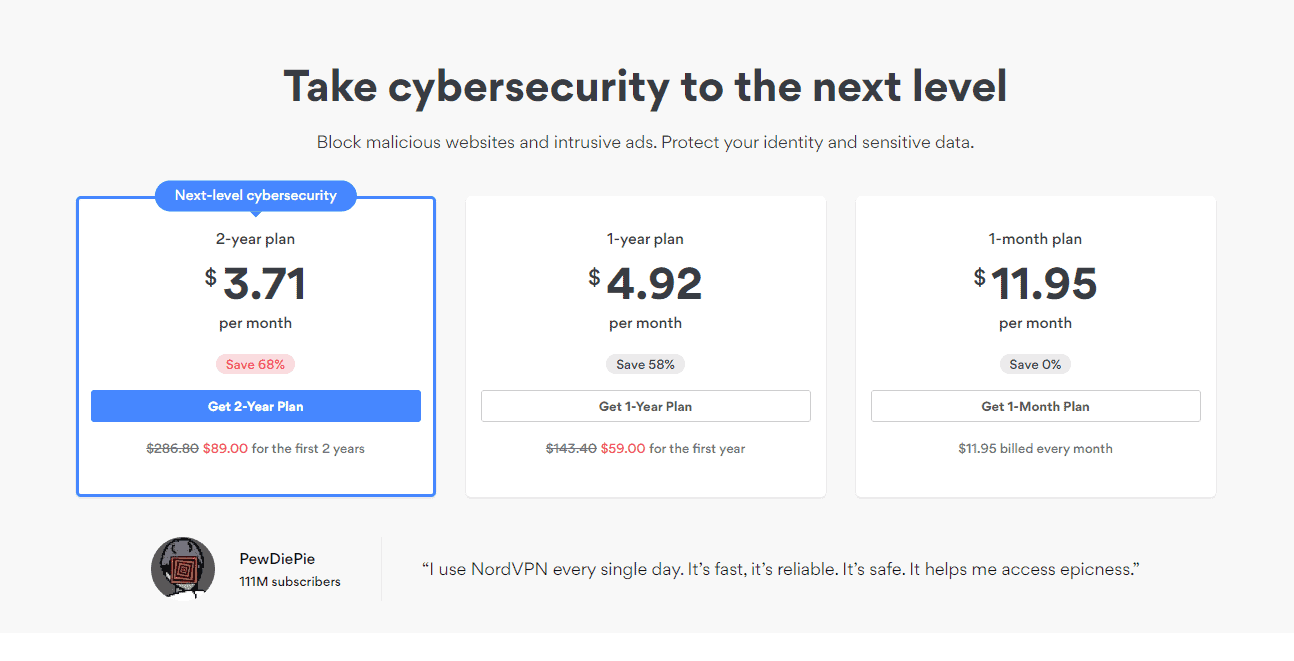Click the Save 68% badge
This screenshot has width=1294, height=661.
tap(255, 364)
